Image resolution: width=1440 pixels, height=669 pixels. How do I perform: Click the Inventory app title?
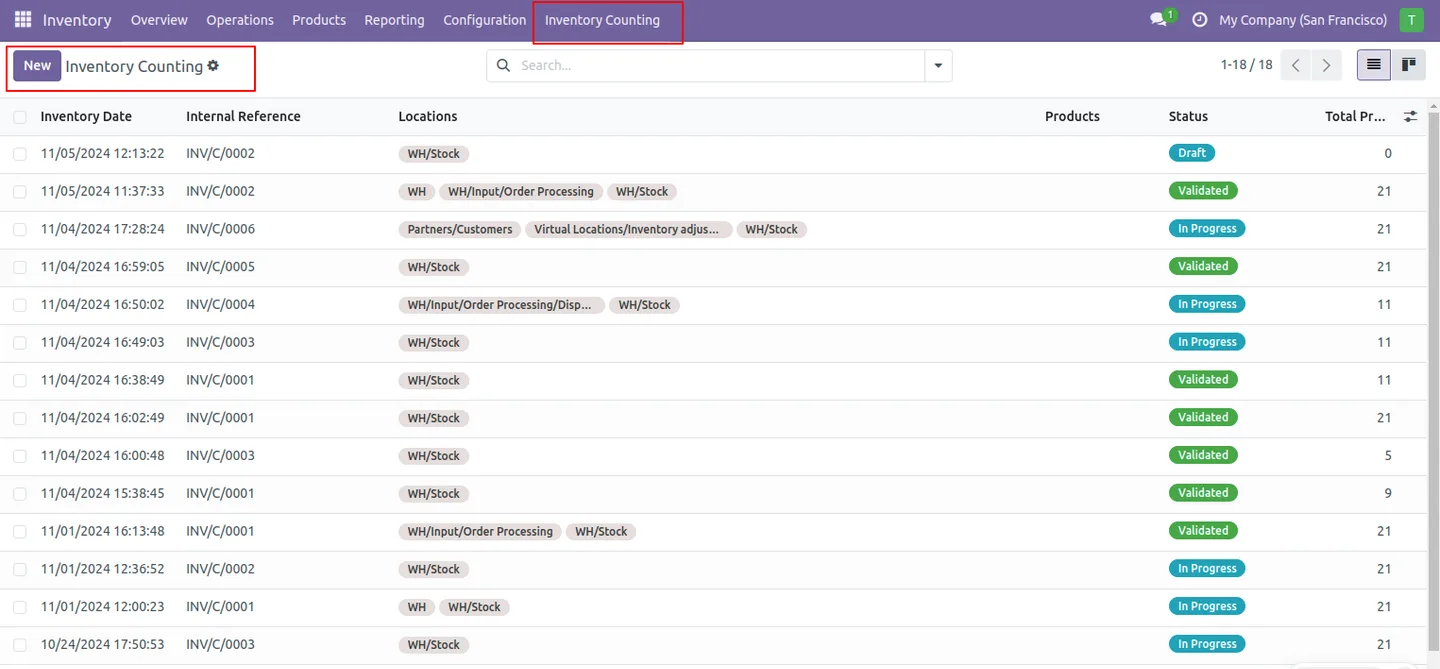click(x=77, y=20)
